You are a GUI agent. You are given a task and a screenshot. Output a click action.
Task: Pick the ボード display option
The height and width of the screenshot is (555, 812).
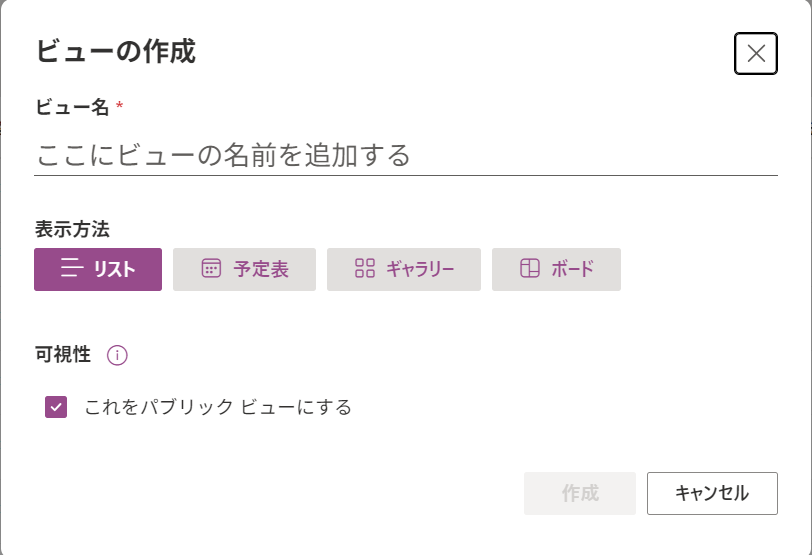(556, 269)
